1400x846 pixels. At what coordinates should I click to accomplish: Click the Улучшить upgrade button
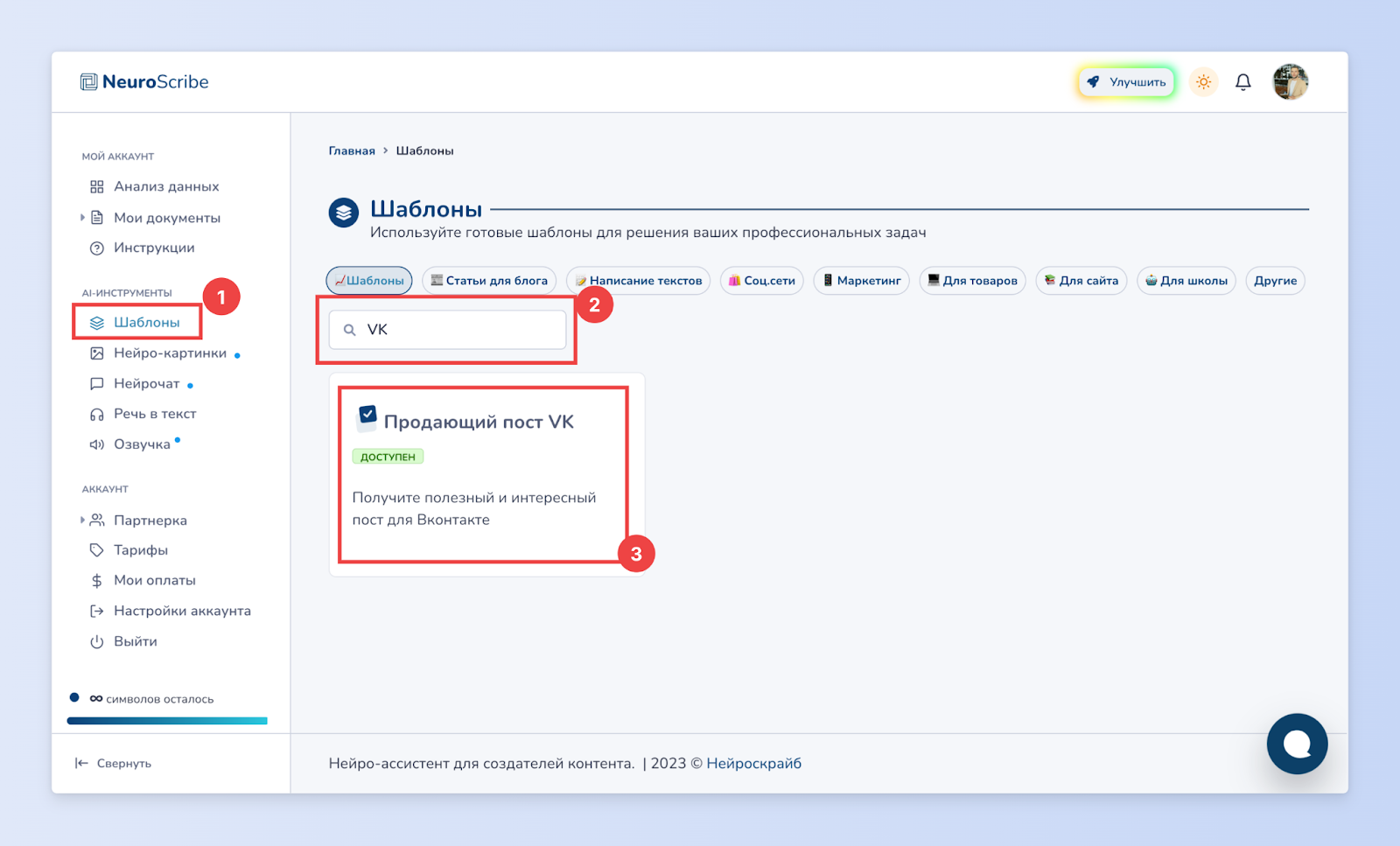pyautogui.click(x=1126, y=82)
